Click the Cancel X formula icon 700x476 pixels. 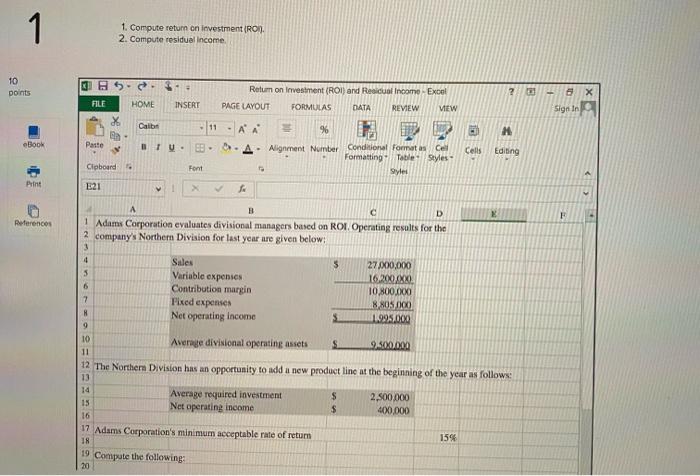coord(195,188)
